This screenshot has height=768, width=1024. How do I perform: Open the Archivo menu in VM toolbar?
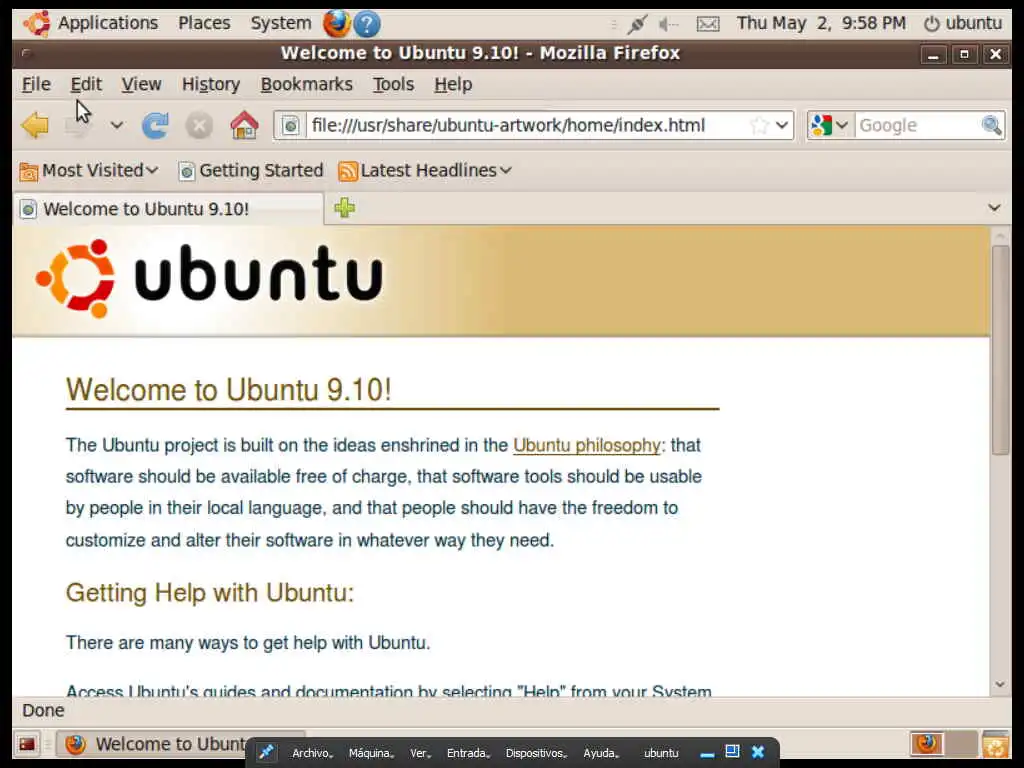tap(312, 753)
